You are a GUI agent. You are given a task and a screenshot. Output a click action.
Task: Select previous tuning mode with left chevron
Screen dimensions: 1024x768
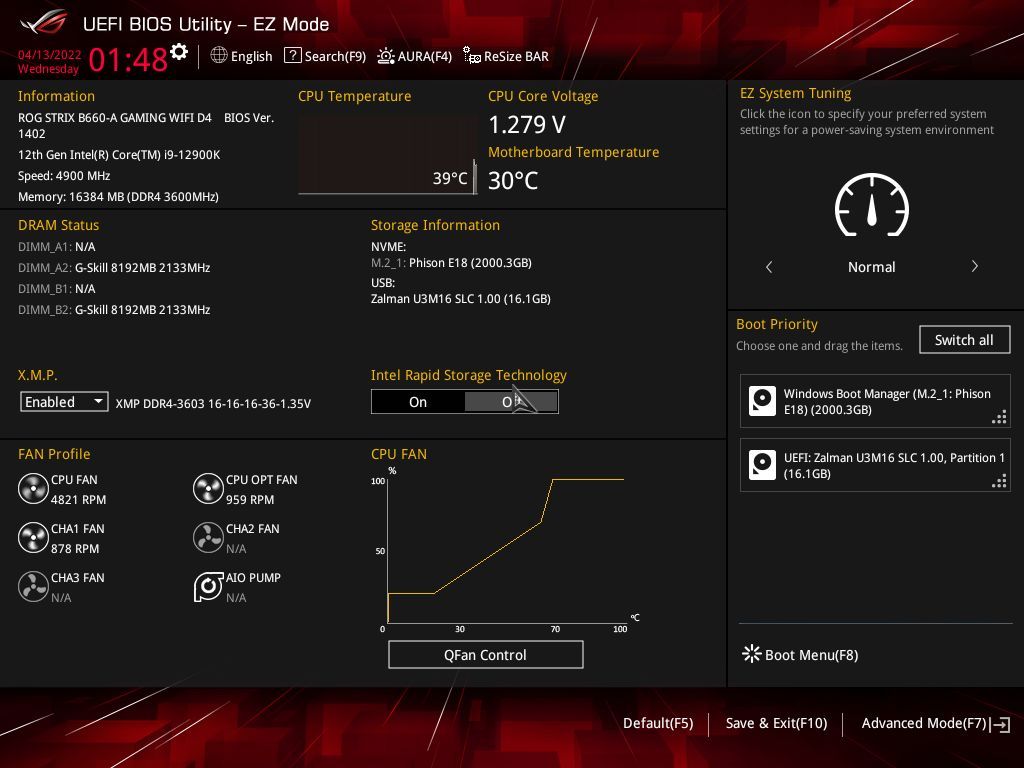tap(769, 266)
